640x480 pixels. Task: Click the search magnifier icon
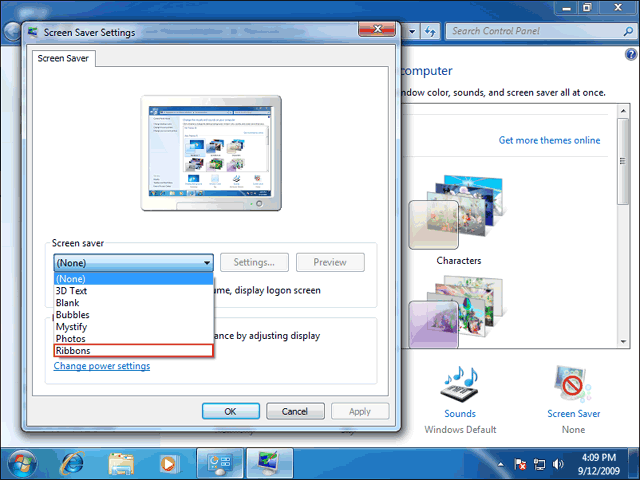[x=629, y=31]
